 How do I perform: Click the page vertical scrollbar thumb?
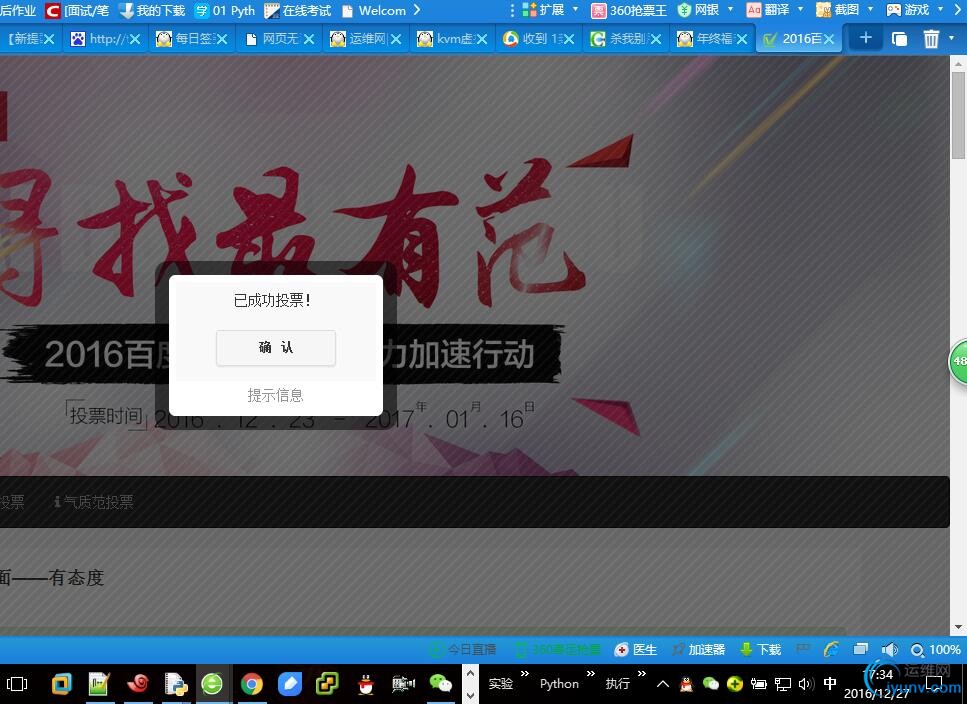point(958,114)
